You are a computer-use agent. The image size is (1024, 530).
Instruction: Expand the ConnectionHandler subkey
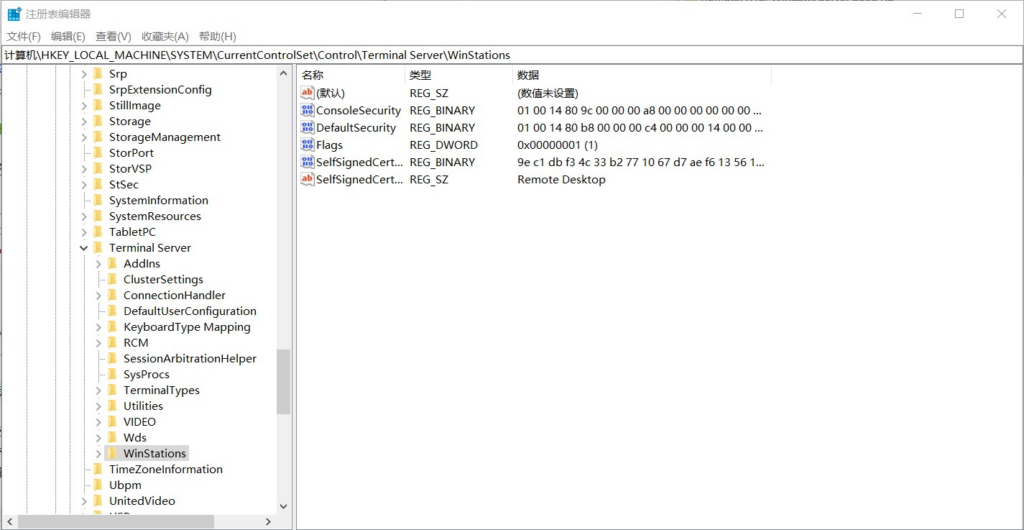click(98, 296)
